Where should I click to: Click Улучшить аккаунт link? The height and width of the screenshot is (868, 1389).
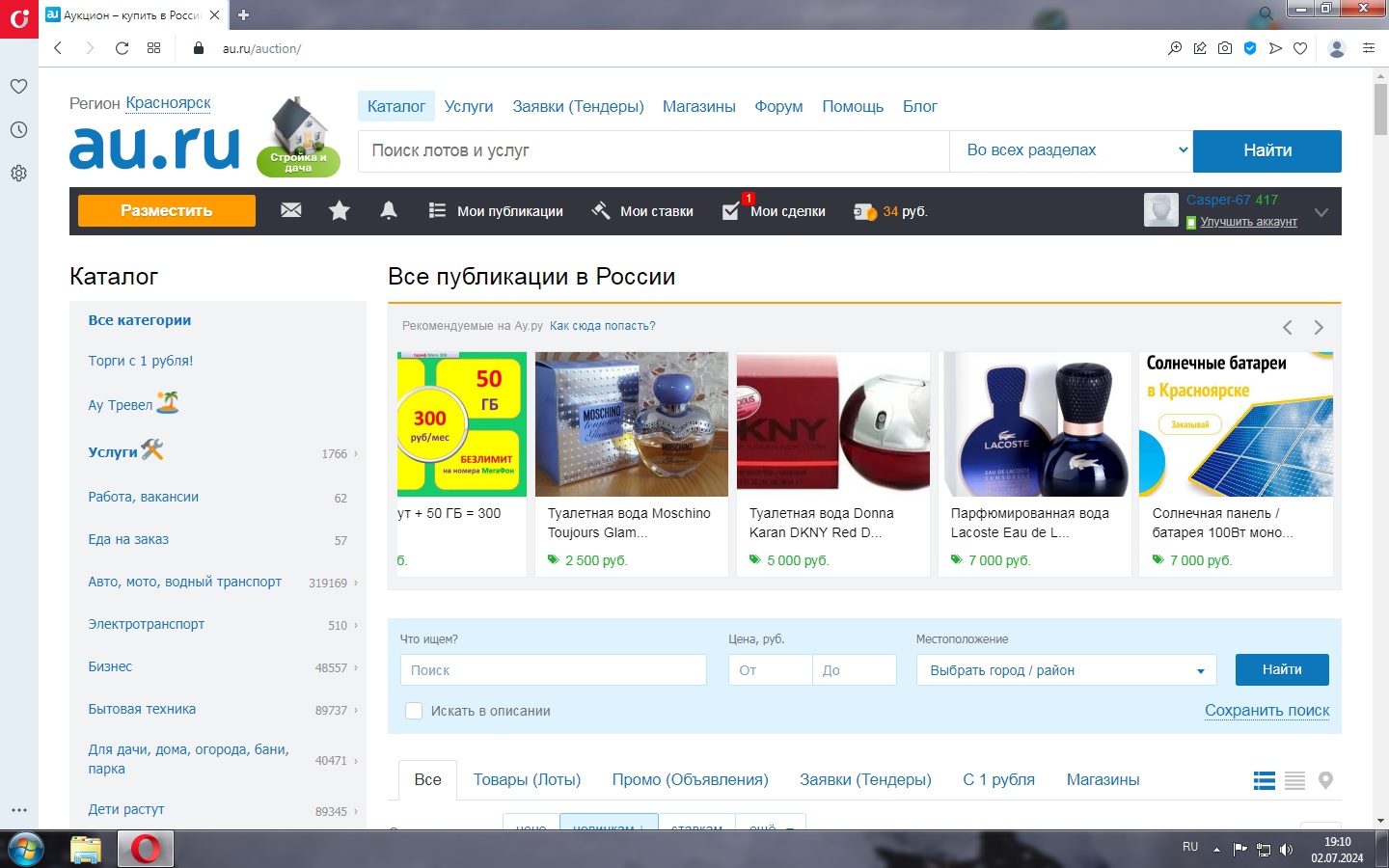pyautogui.click(x=1248, y=222)
